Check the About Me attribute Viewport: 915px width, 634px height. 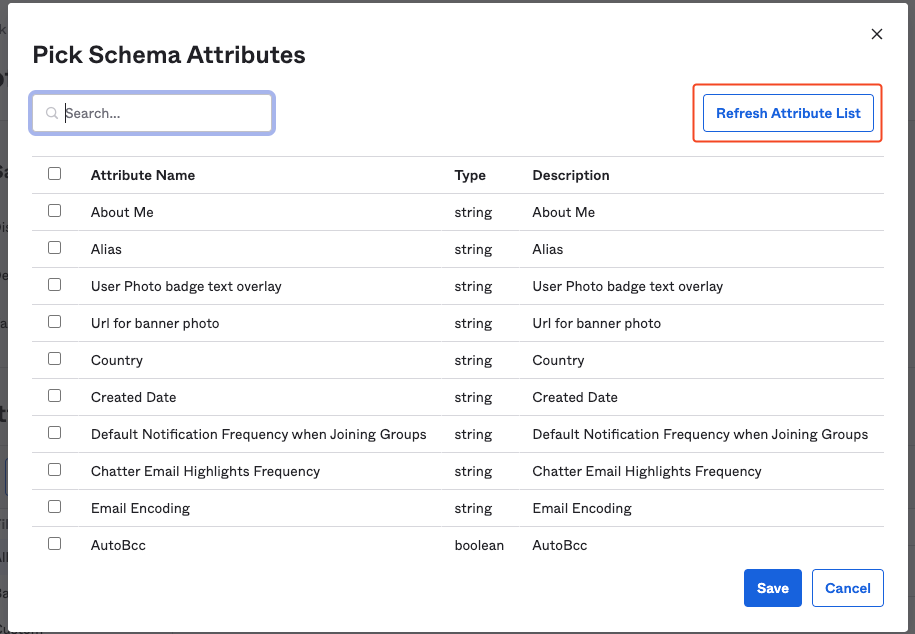[x=54, y=210]
